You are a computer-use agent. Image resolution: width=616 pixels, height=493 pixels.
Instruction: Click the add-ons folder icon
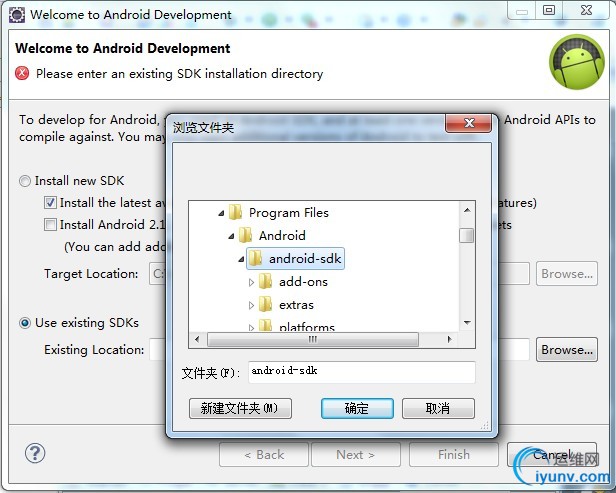[265, 281]
